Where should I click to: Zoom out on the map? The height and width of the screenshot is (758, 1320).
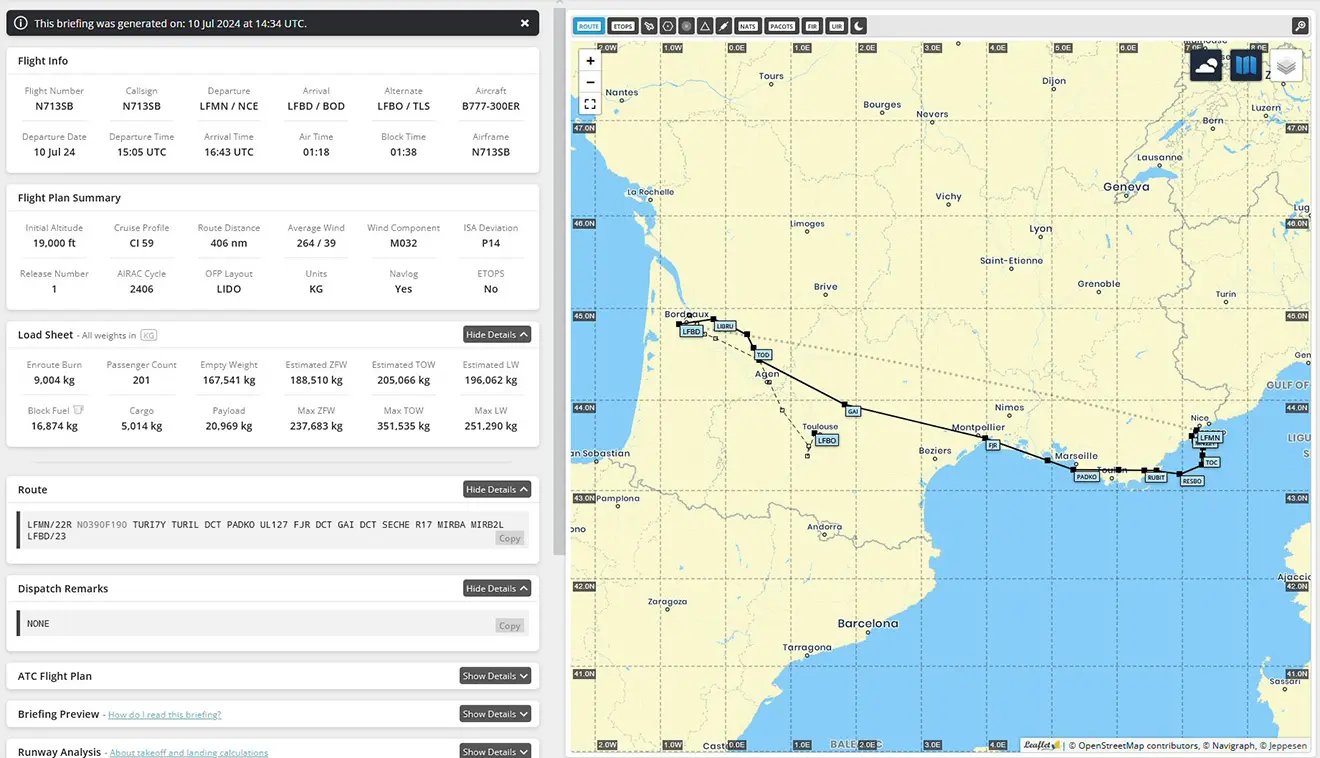[x=590, y=82]
